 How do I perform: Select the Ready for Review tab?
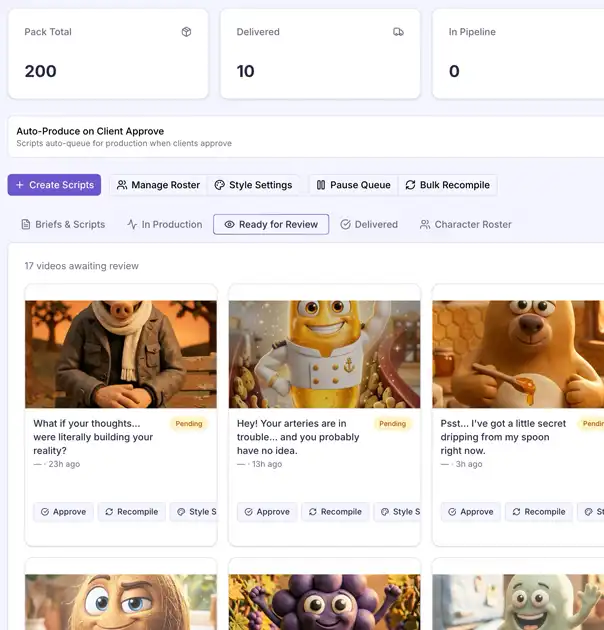point(271,224)
